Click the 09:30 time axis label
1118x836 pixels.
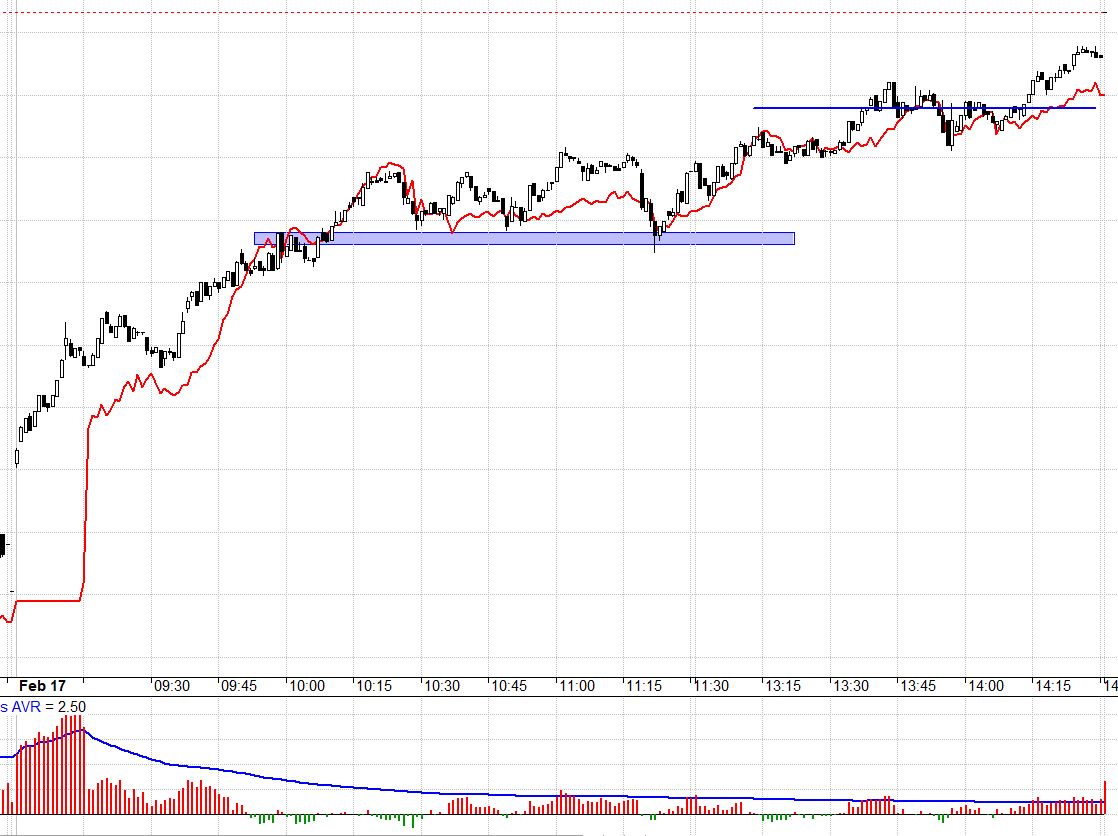172,686
